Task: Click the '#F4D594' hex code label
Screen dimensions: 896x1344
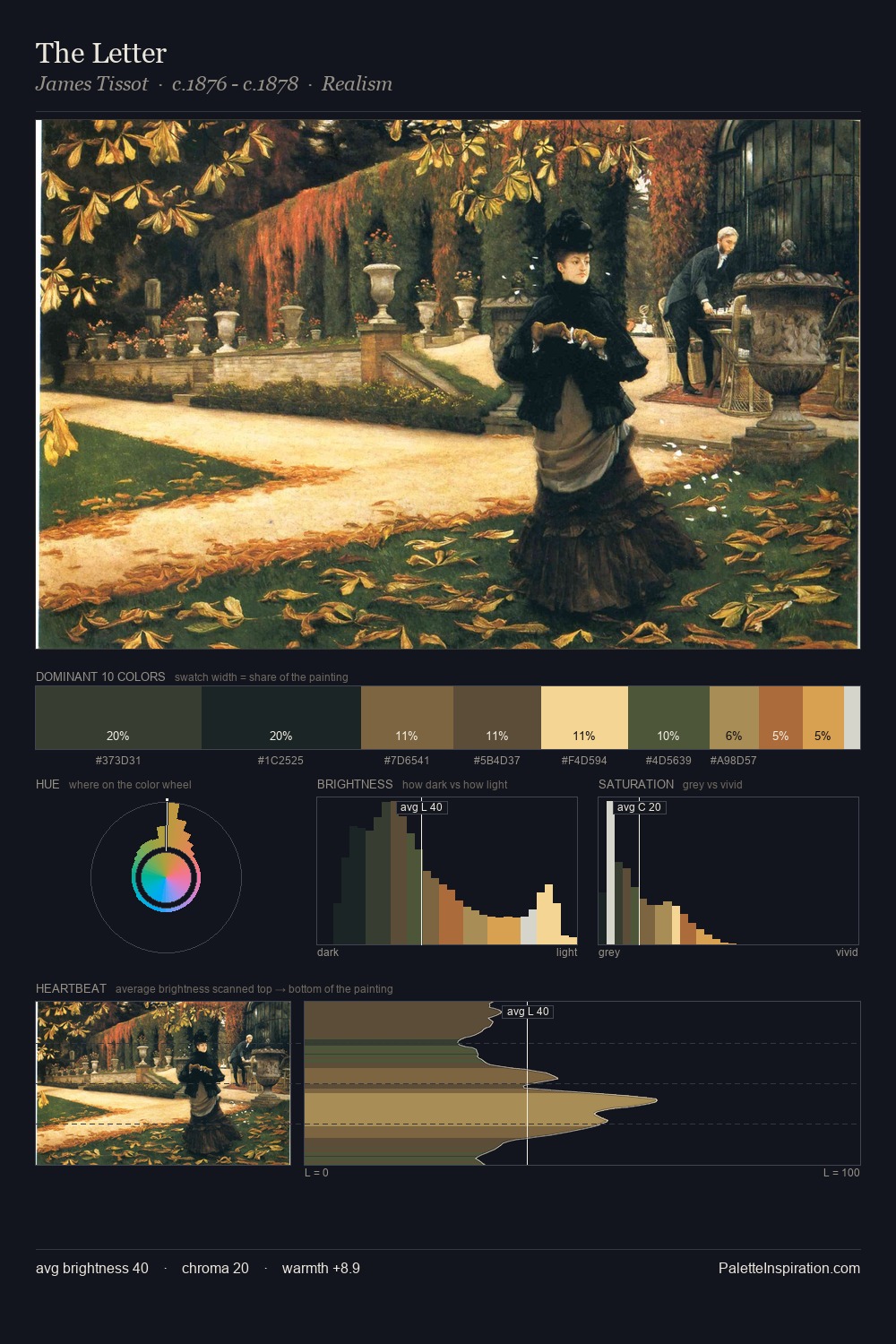Action: [584, 761]
